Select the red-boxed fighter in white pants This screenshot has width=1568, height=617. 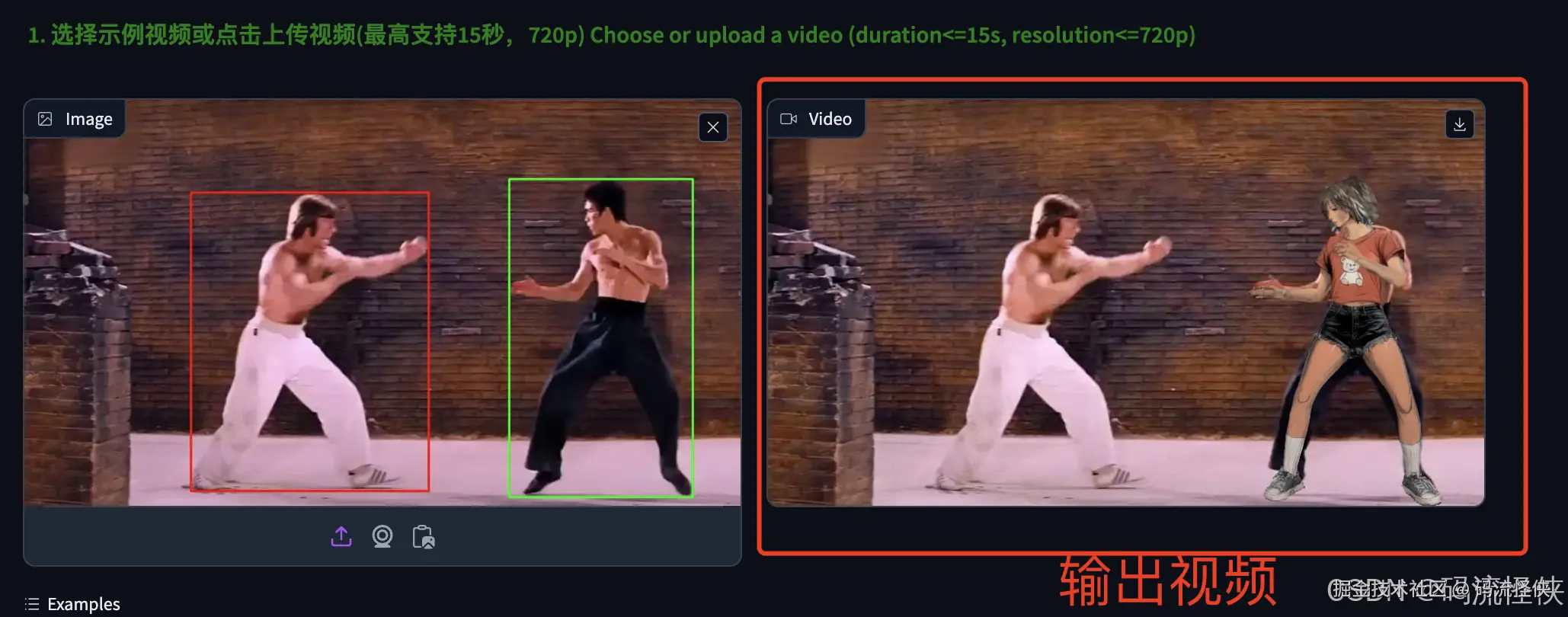pyautogui.click(x=309, y=341)
